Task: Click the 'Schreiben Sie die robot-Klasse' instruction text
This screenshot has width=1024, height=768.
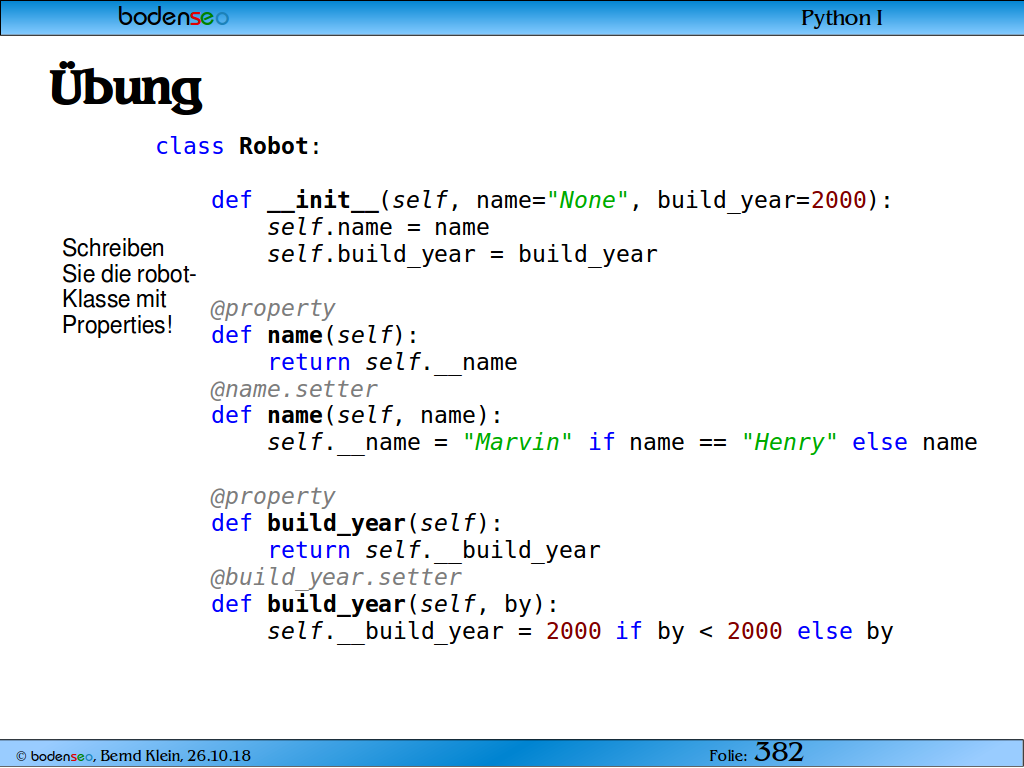Action: (129, 287)
